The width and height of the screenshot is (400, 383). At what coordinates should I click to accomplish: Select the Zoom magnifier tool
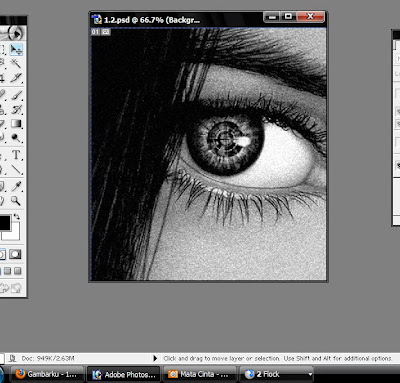pos(16,200)
